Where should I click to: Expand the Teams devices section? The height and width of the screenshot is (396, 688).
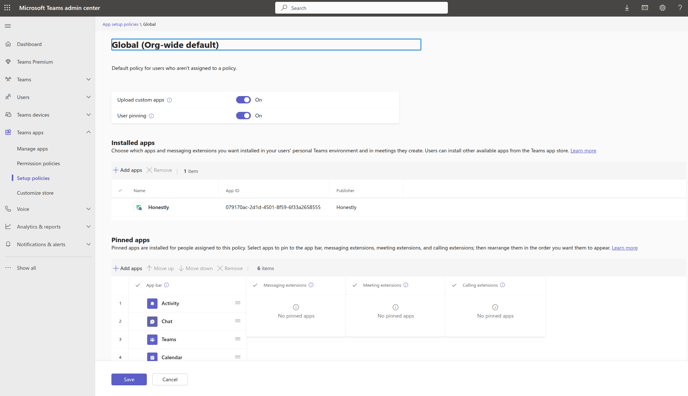point(88,114)
